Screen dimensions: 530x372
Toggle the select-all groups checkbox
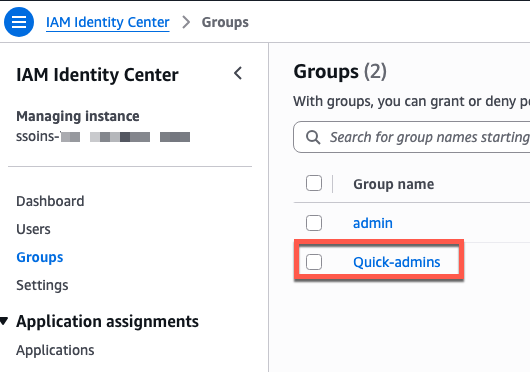pos(314,183)
